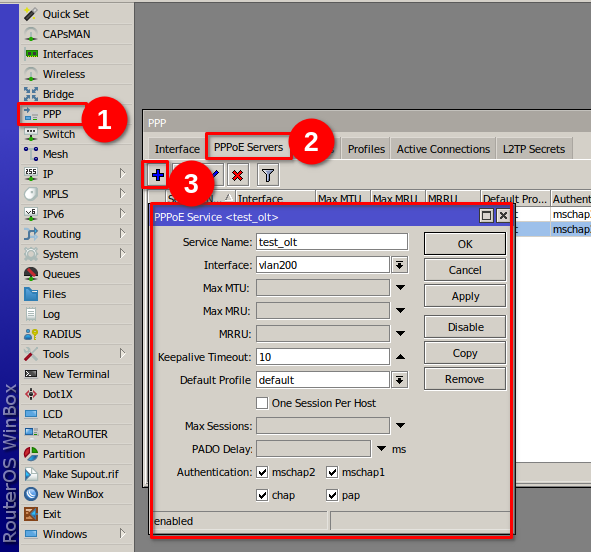The width and height of the screenshot is (591, 552).
Task: Open the Default Profile dropdown
Action: click(x=400, y=380)
